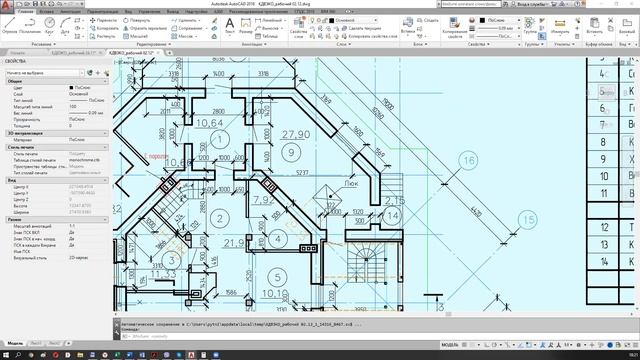Activate the Растянуть (stretch) command
The image size is (640, 360).
[102, 36]
